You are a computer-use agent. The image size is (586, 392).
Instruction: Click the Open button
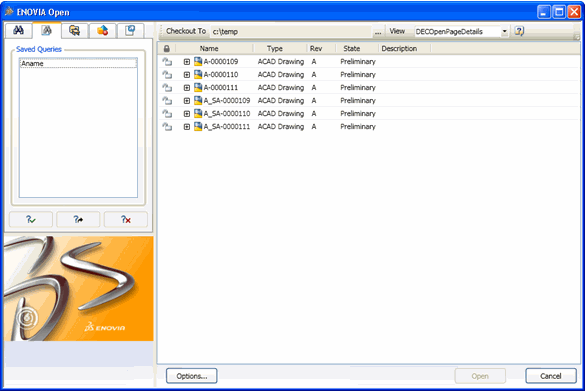click(x=480, y=376)
